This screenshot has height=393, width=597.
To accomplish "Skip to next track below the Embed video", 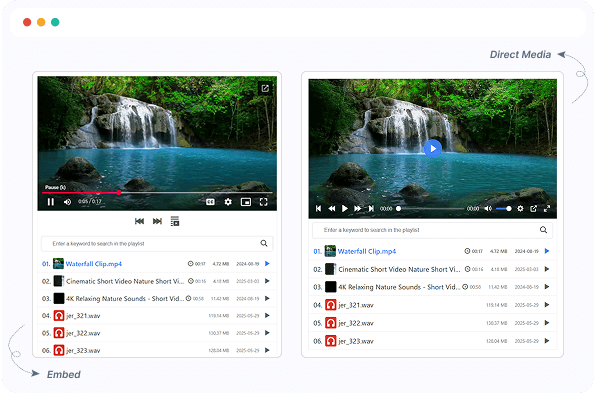I will point(157,221).
